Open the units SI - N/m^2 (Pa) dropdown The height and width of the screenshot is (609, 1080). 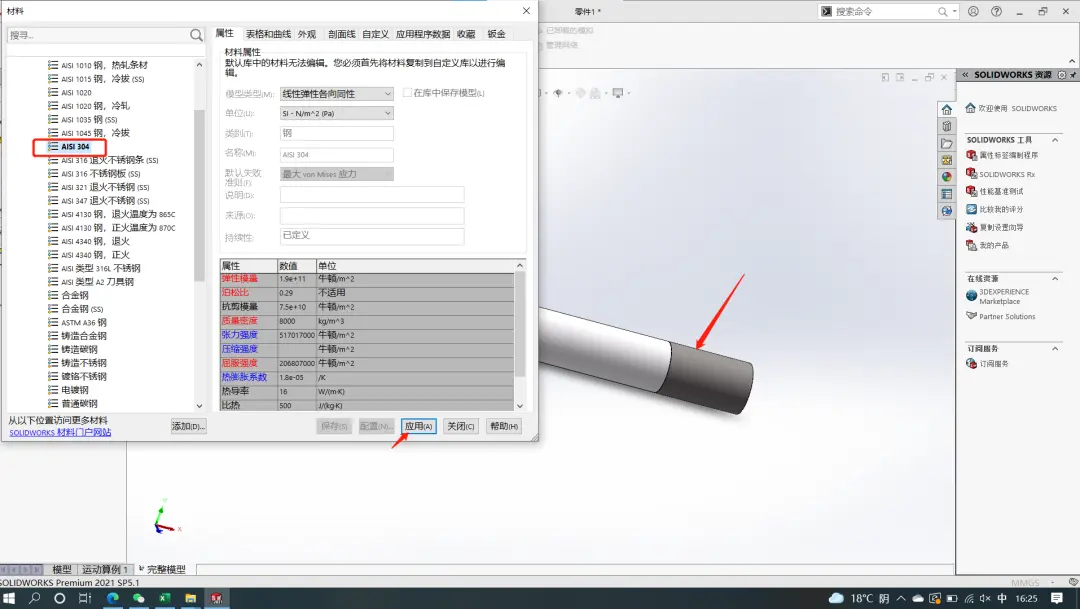pos(337,113)
